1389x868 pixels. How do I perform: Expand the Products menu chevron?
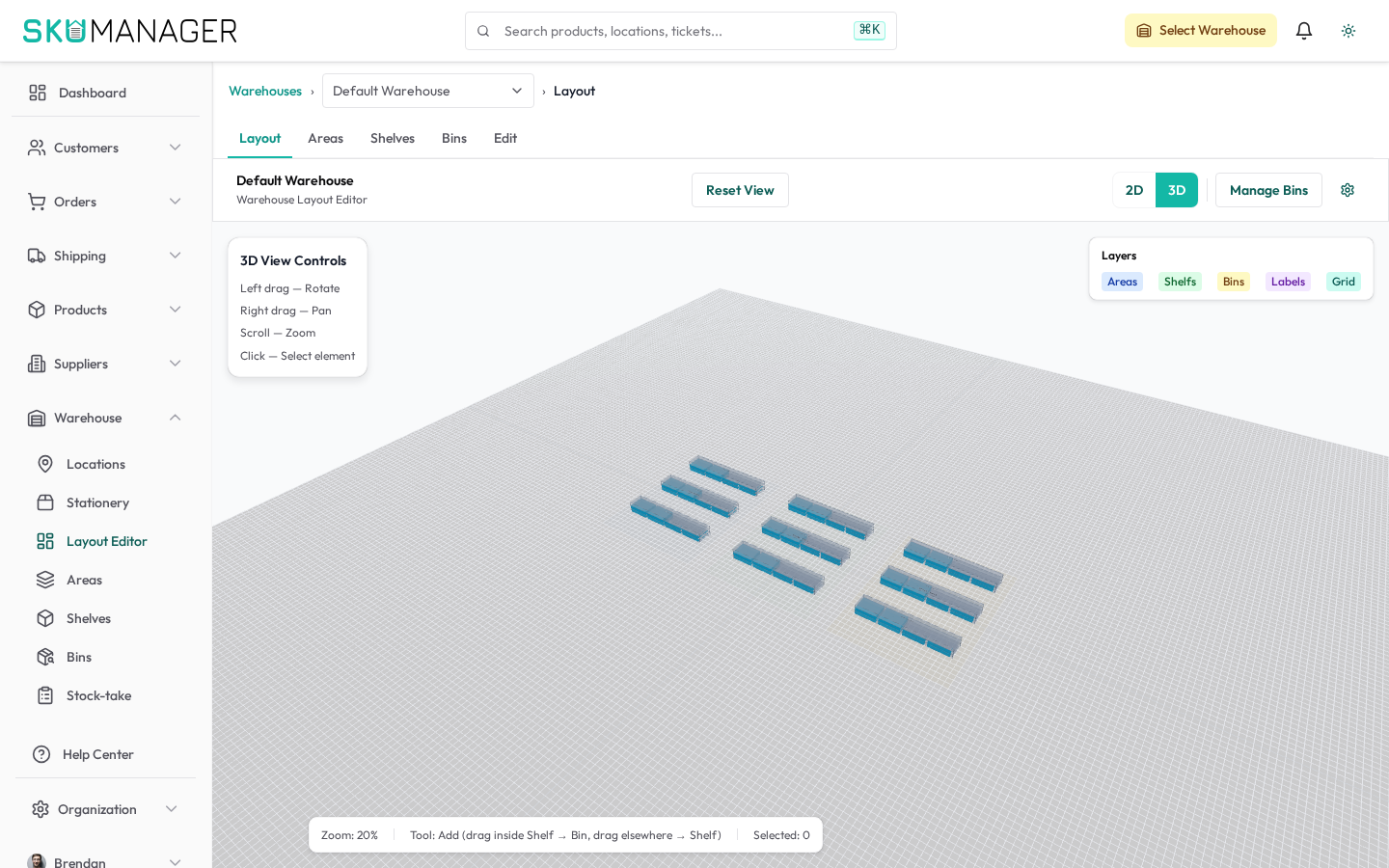click(x=176, y=310)
